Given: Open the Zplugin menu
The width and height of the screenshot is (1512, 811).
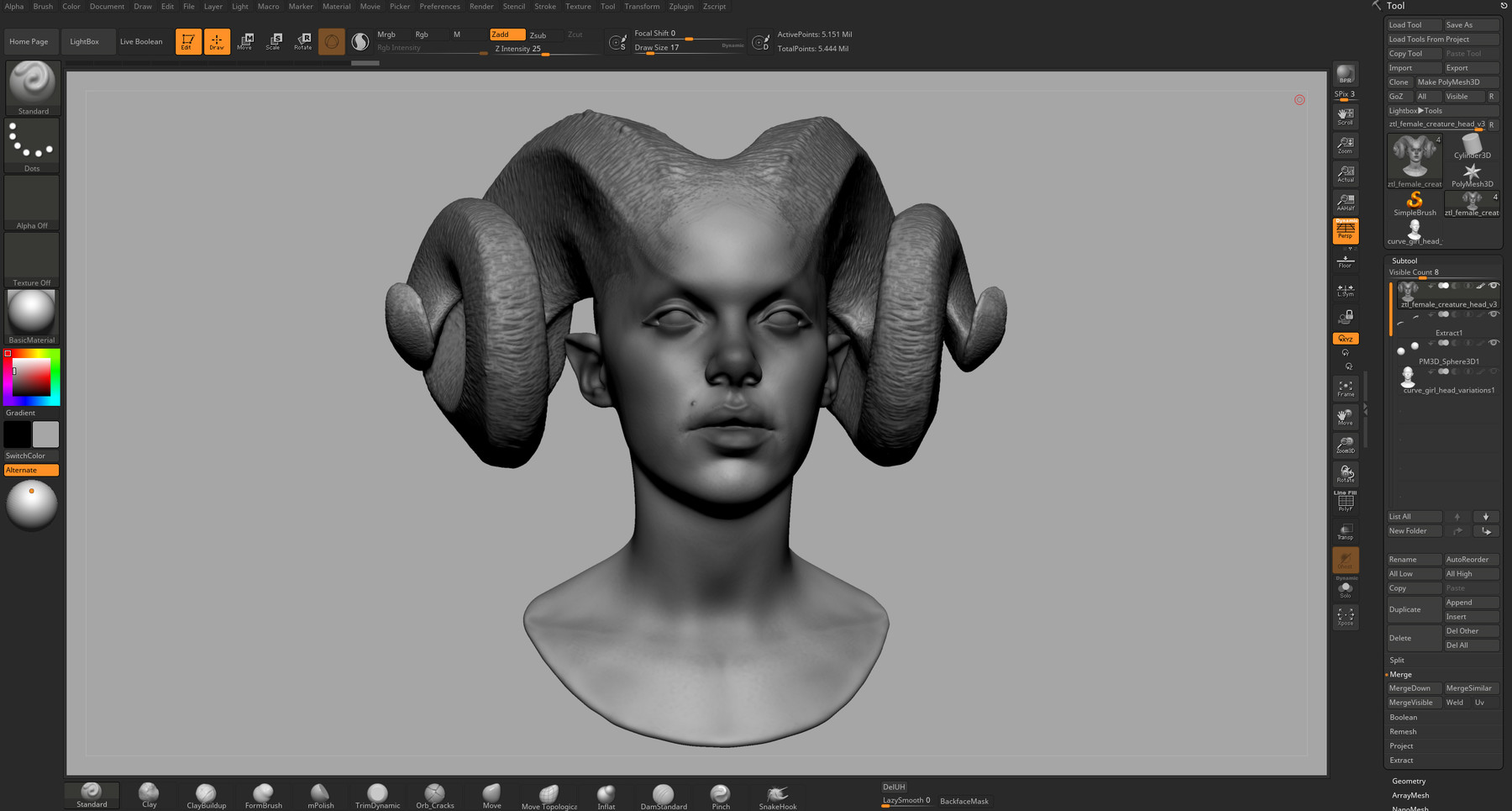Looking at the screenshot, I should pyautogui.click(x=680, y=6).
